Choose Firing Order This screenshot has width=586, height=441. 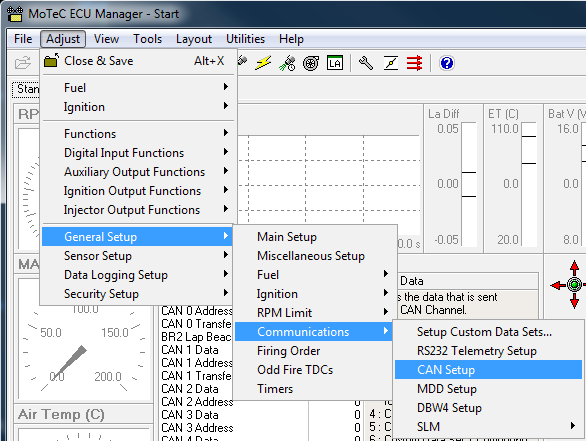(315, 351)
